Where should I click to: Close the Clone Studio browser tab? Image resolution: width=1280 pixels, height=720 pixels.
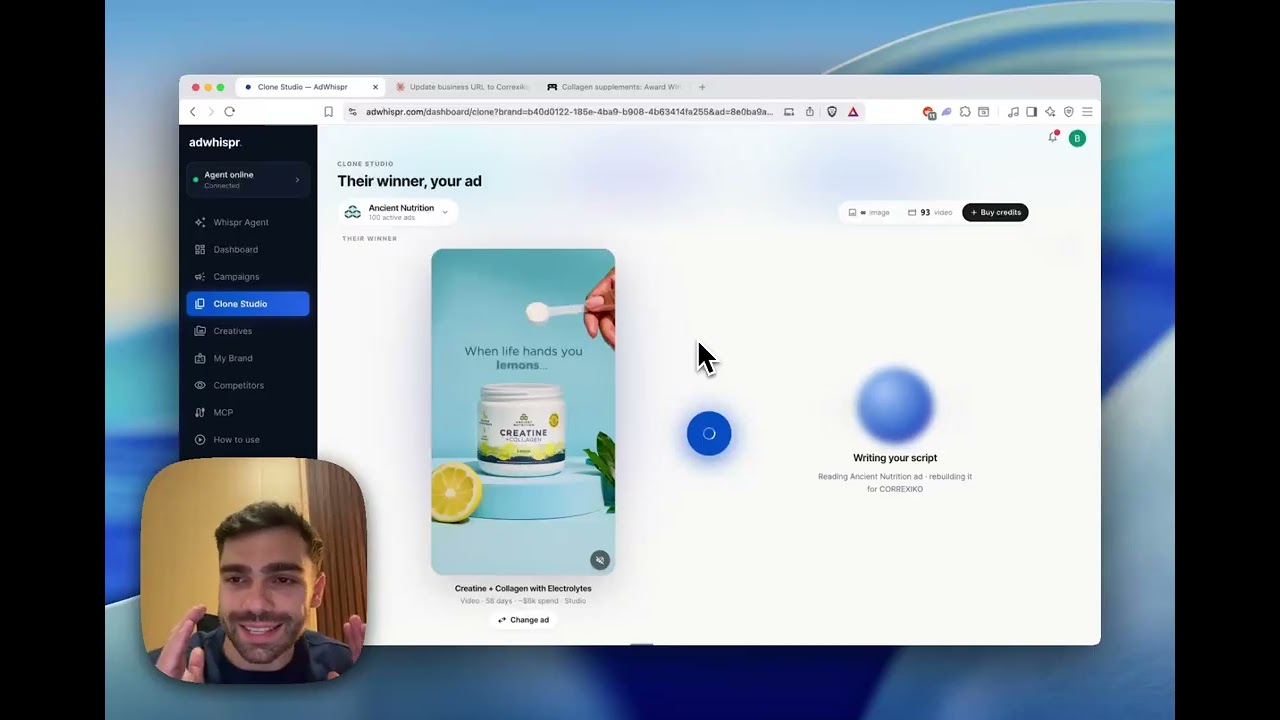tap(375, 87)
